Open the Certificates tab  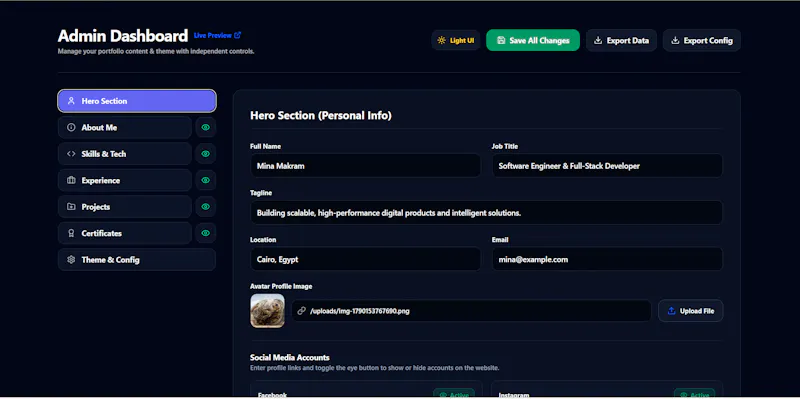pos(124,233)
